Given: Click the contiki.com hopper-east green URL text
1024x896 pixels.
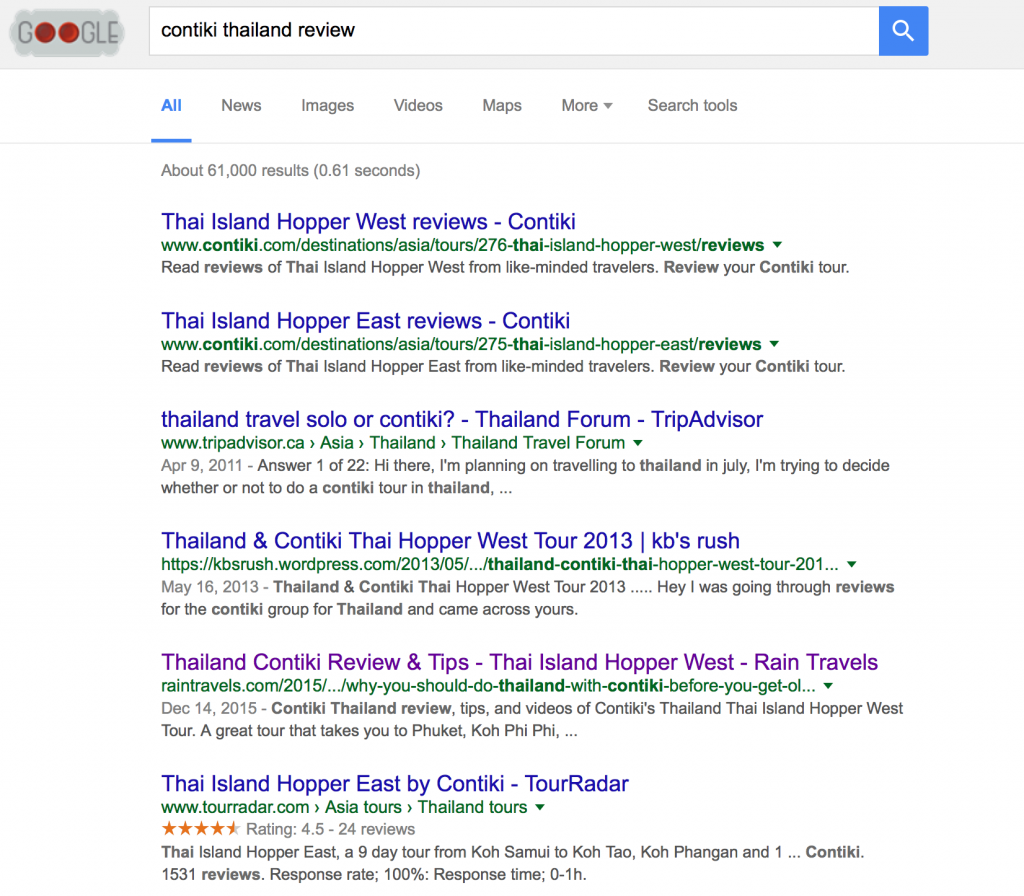Looking at the screenshot, I should (461, 344).
